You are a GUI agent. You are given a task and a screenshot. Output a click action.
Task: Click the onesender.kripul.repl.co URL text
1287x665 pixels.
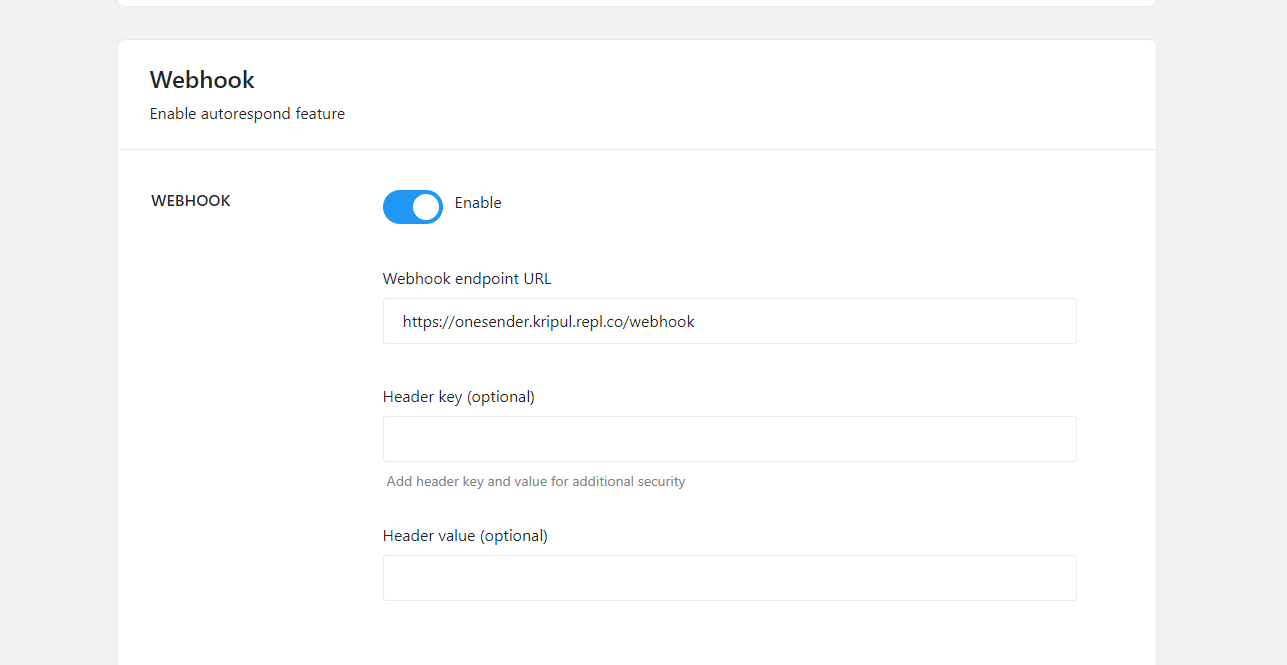click(548, 322)
